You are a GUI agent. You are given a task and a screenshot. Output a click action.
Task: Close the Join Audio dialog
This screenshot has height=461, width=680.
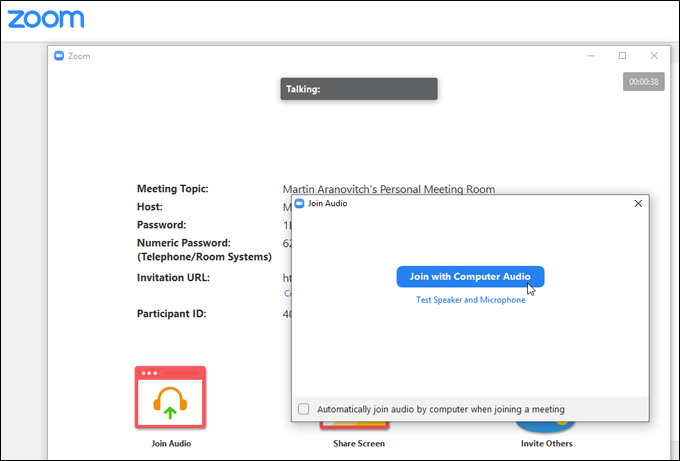[638, 203]
